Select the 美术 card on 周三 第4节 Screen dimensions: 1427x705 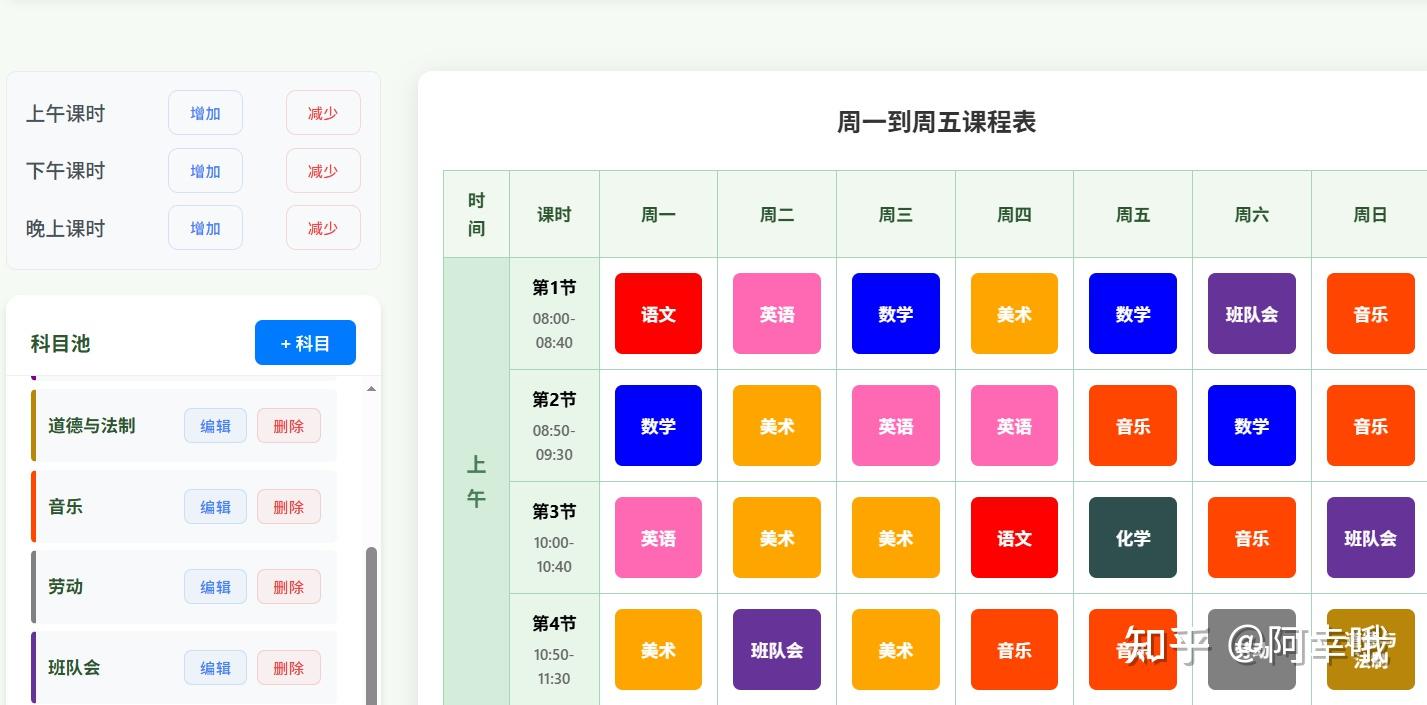pyautogui.click(x=896, y=650)
